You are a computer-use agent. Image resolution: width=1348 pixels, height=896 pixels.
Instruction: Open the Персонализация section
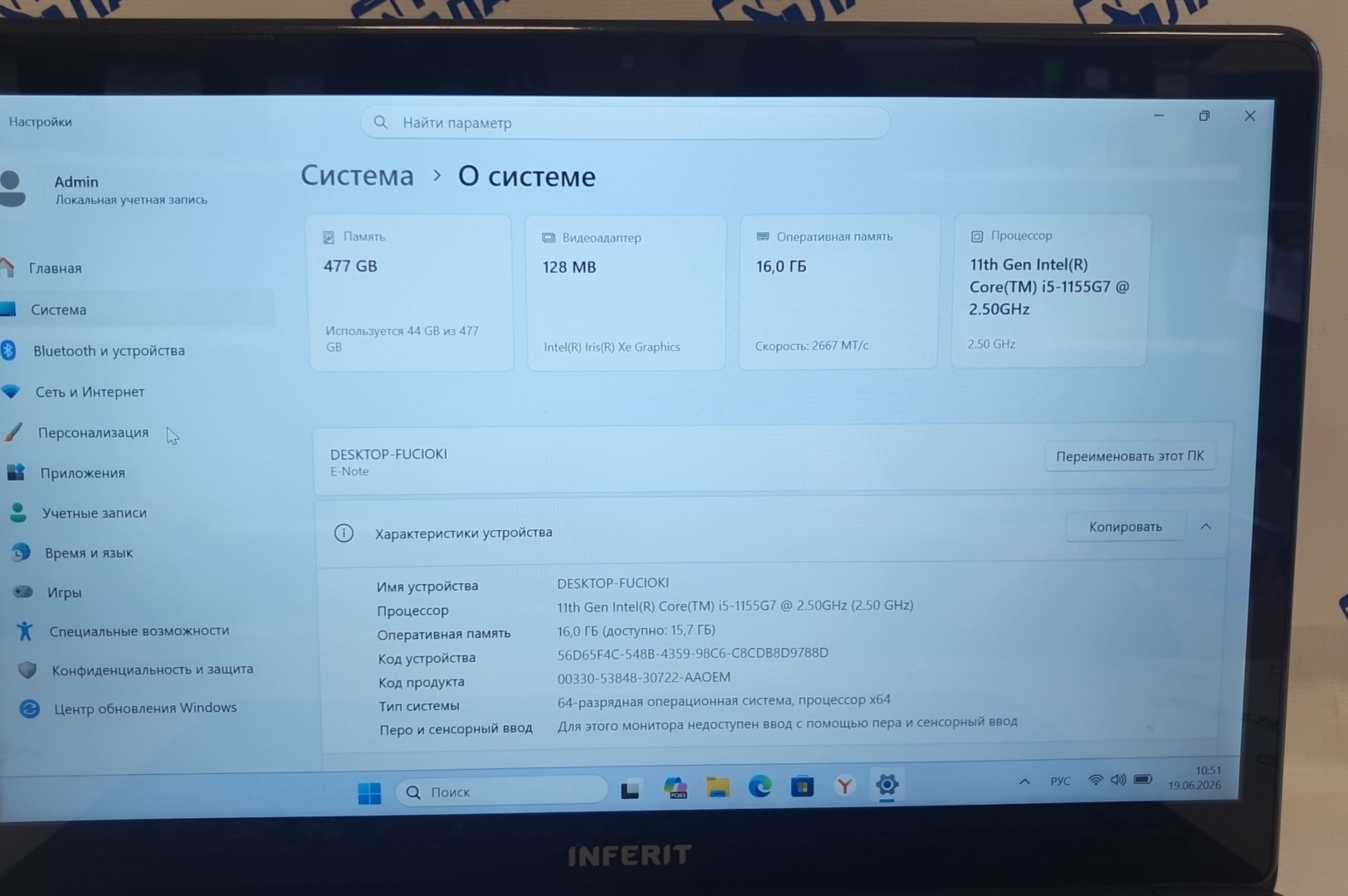pos(93,432)
